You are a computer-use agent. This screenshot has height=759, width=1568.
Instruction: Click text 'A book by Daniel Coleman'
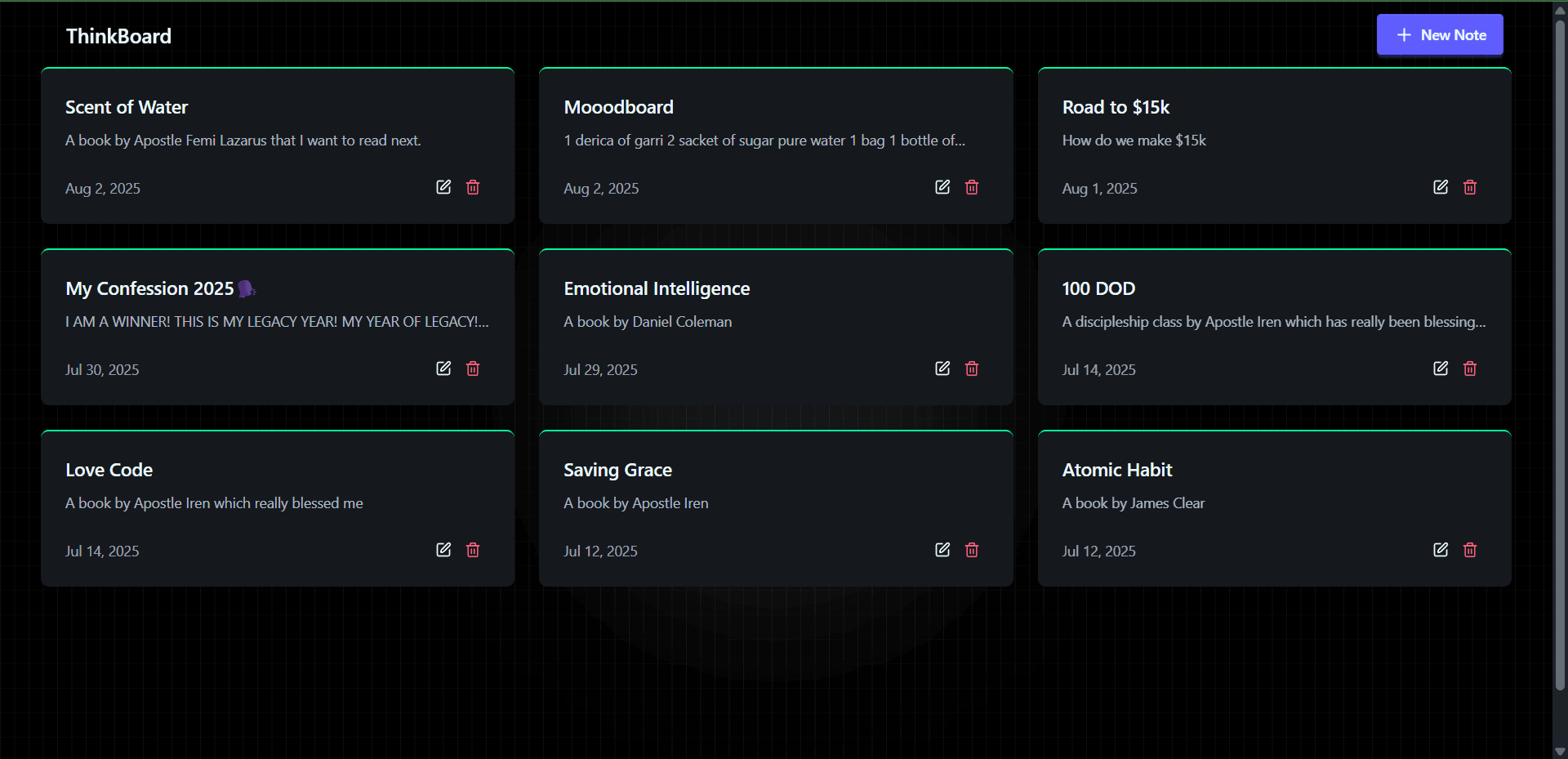pyautogui.click(x=648, y=322)
